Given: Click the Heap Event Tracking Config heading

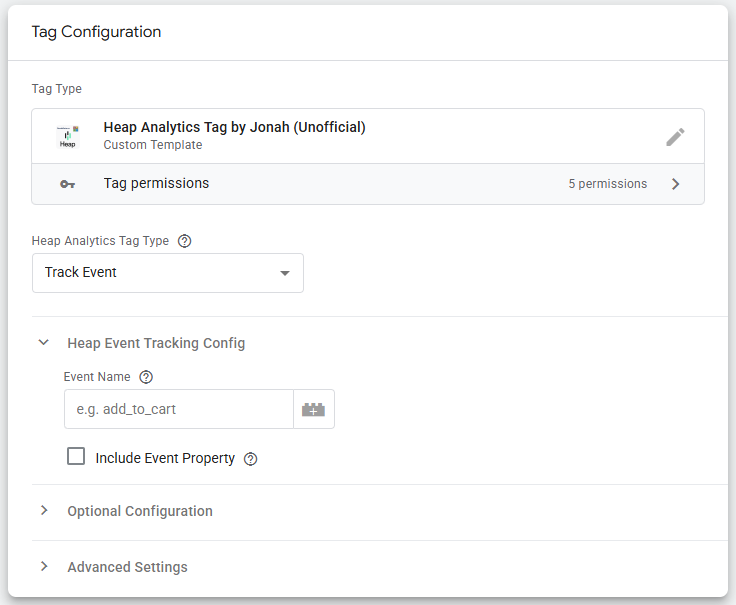Looking at the screenshot, I should [x=156, y=343].
